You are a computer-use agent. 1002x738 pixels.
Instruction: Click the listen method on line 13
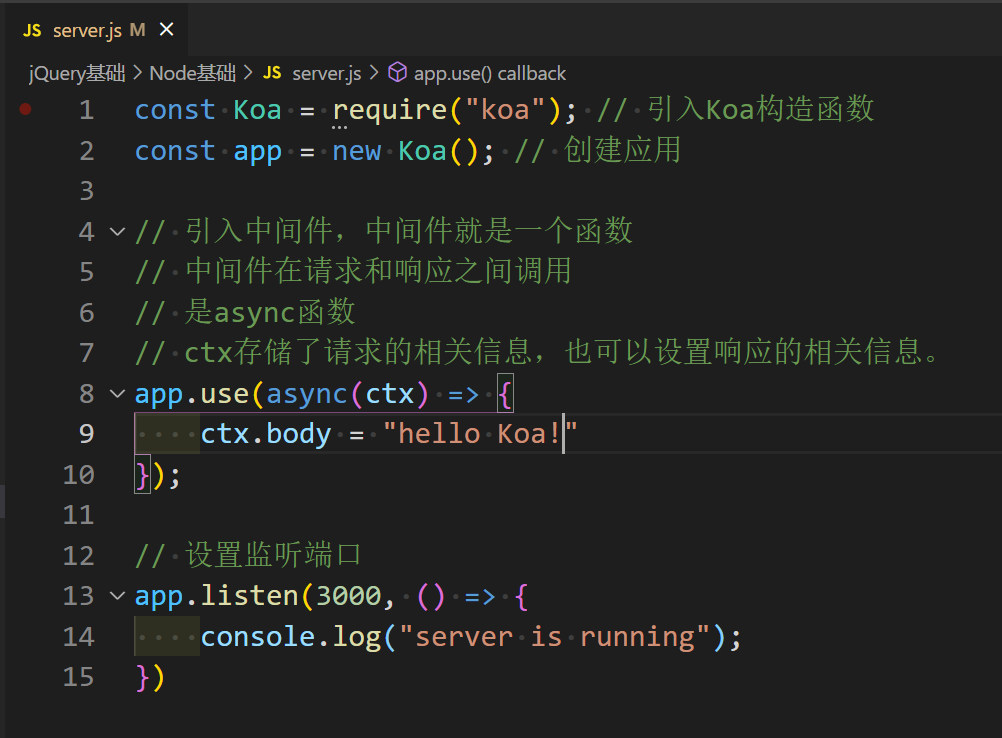[x=249, y=596]
